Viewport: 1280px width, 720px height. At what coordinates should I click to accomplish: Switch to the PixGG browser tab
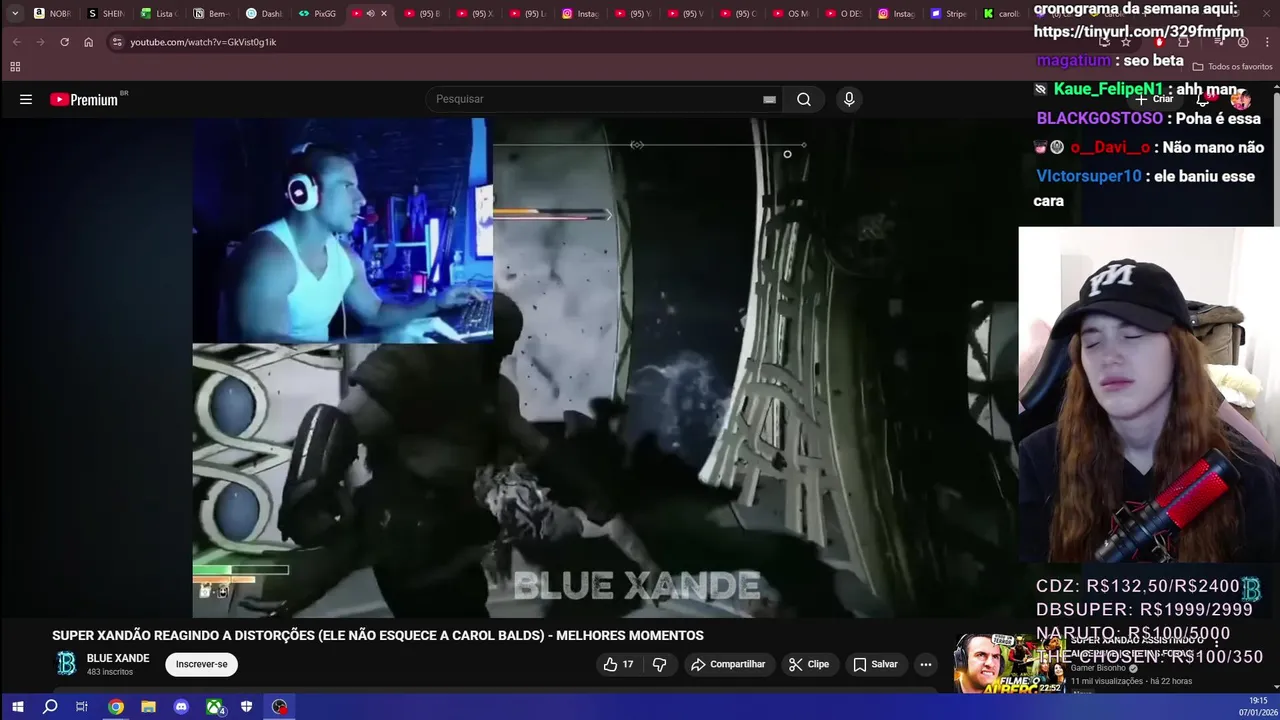[x=317, y=14]
